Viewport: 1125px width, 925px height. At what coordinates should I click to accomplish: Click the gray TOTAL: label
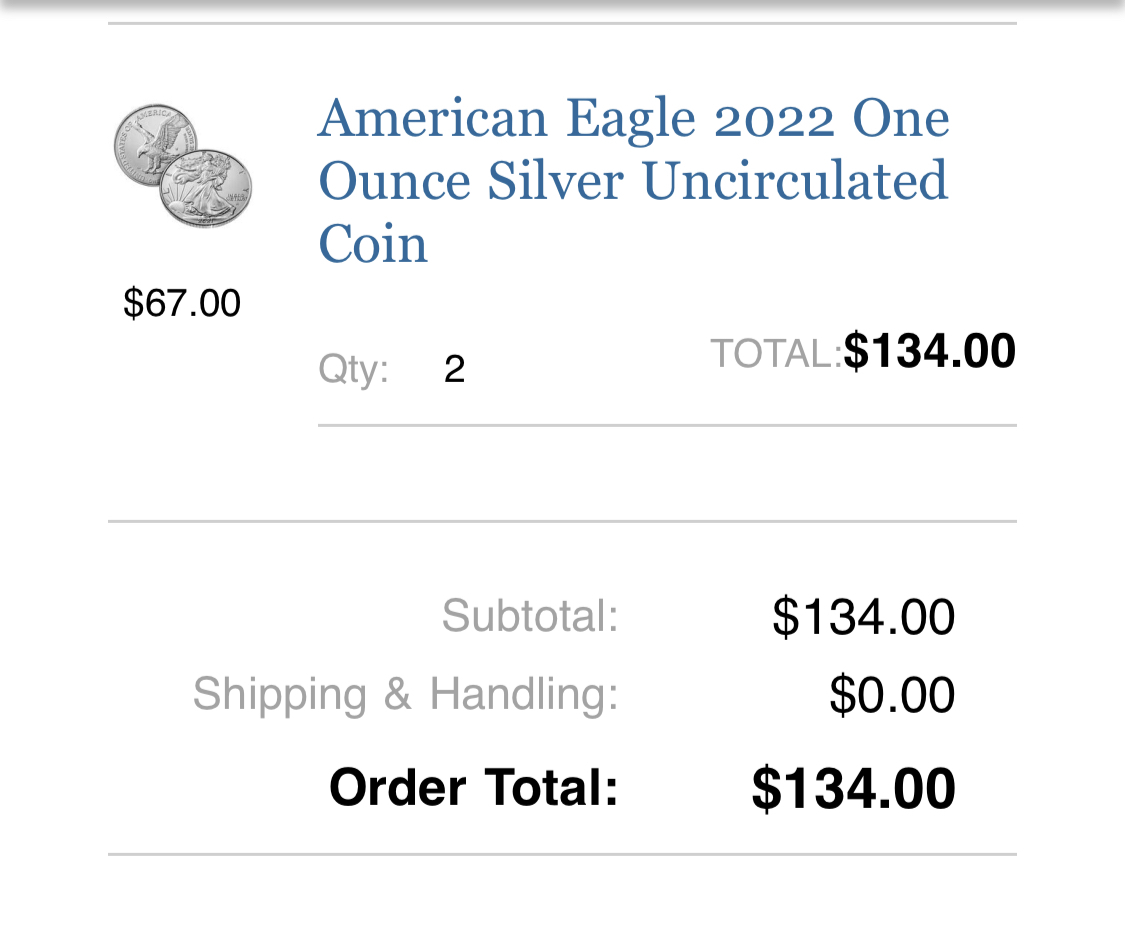776,353
